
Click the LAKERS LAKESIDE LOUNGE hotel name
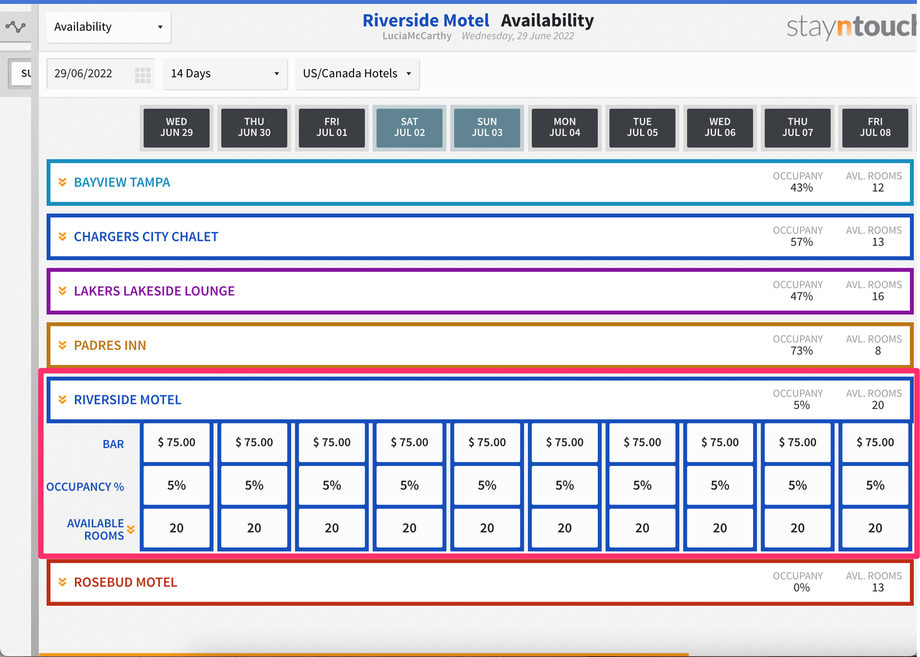[154, 291]
